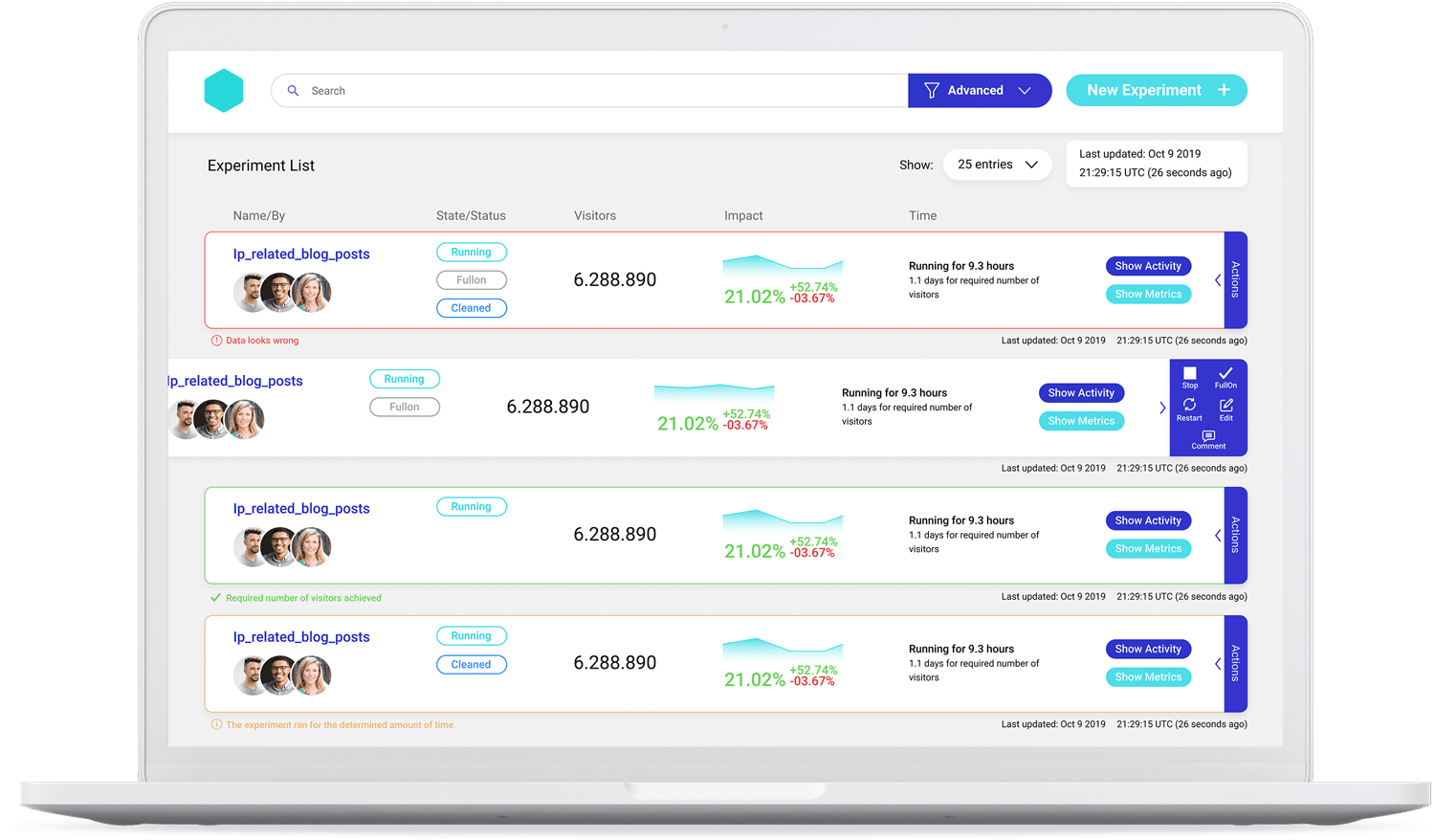This screenshot has width=1435, height=840.
Task: Toggle the Running tag in last experiment
Action: (472, 636)
